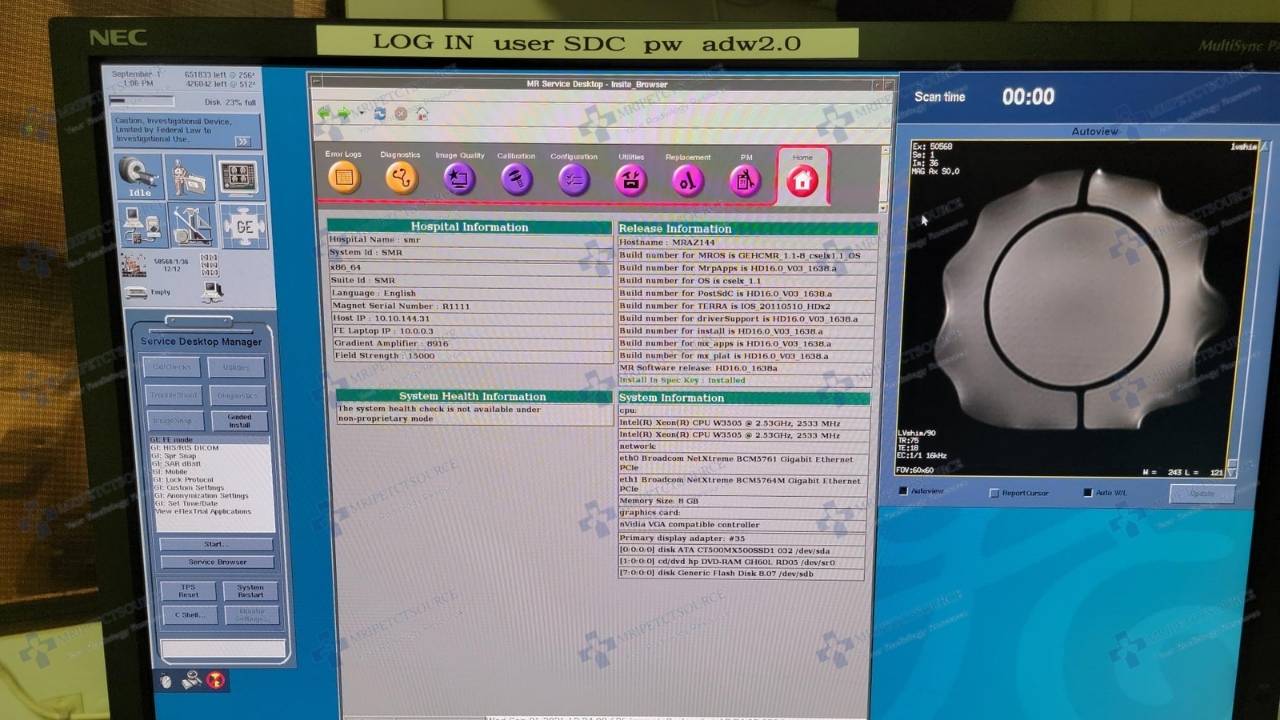Click the Start... button
The width and height of the screenshot is (1280, 720).
216,544
